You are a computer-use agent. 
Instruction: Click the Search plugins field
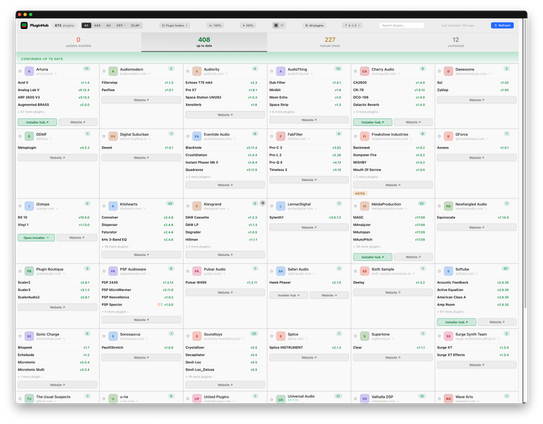pos(401,25)
